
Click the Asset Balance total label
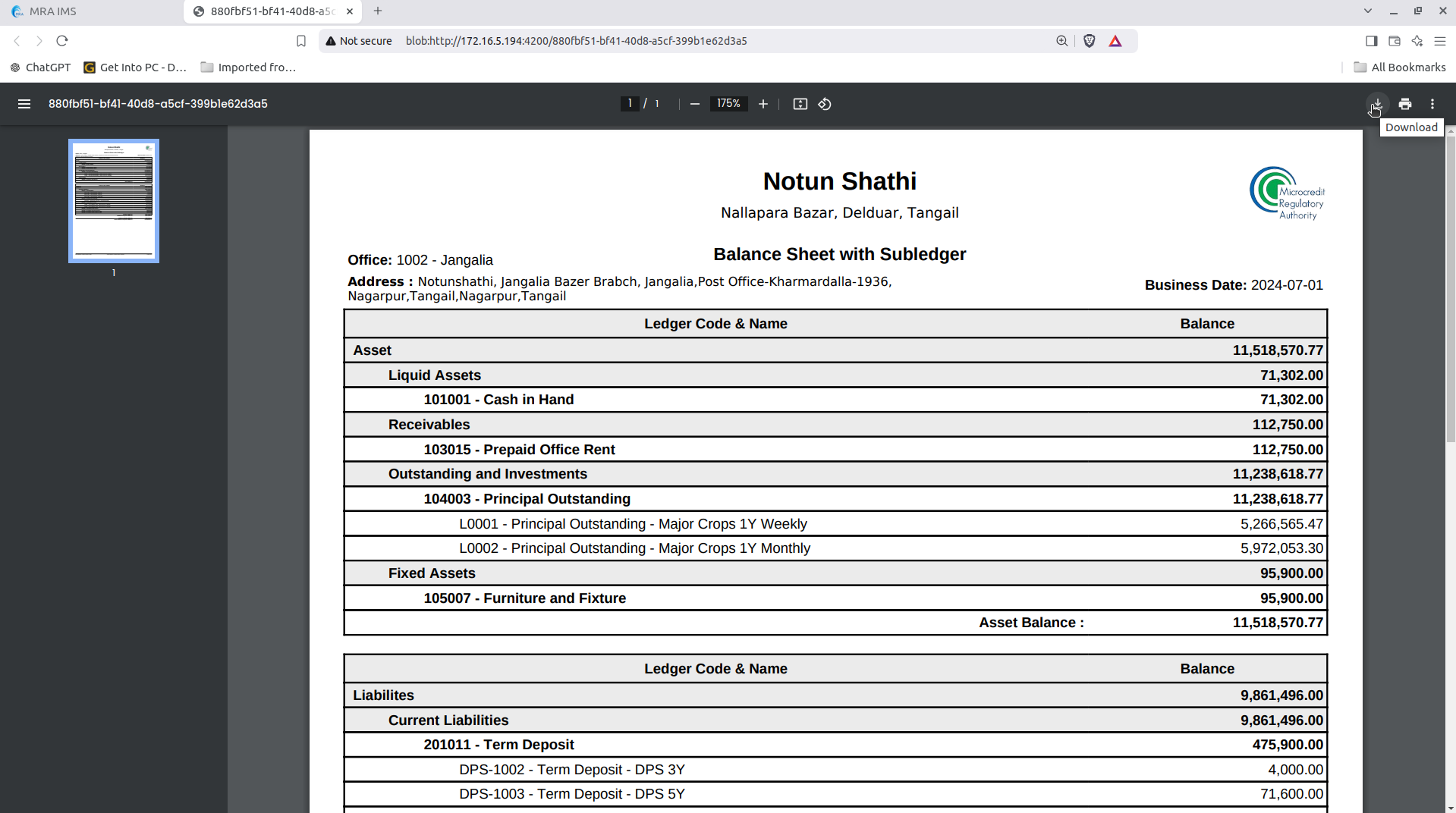(1031, 623)
